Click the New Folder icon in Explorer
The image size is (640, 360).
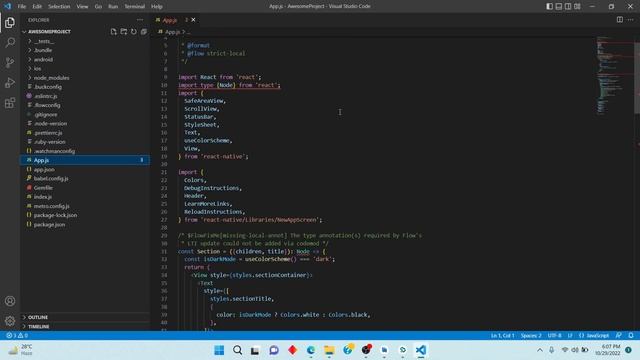tap(124, 32)
